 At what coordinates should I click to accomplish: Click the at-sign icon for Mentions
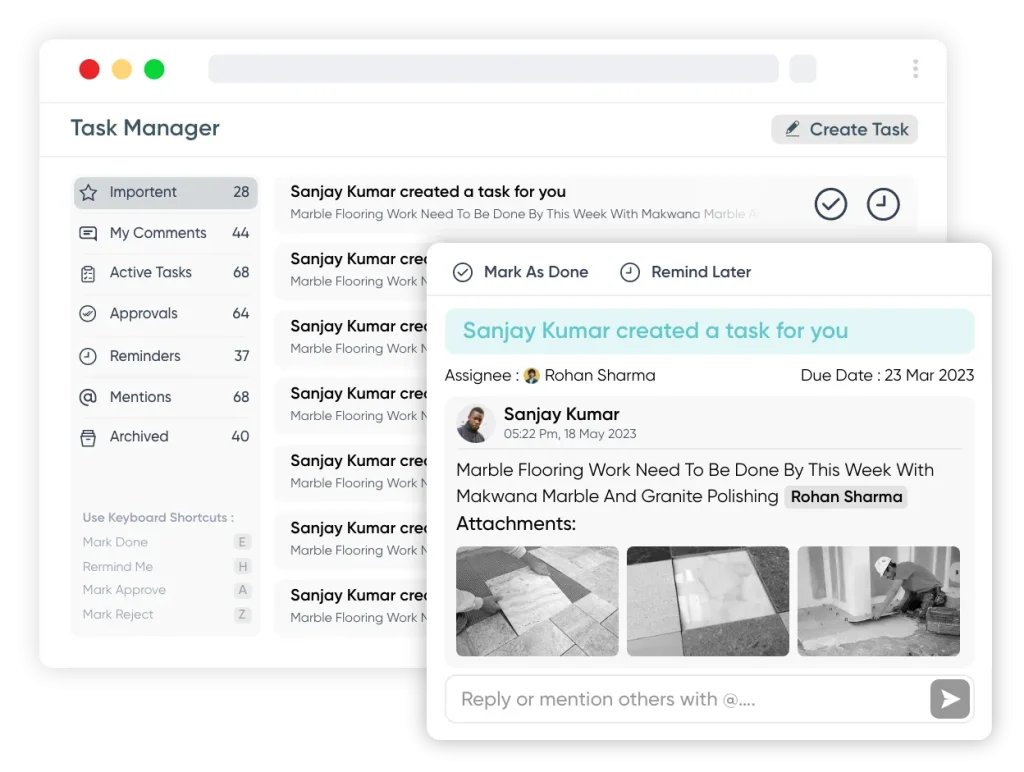pos(88,397)
